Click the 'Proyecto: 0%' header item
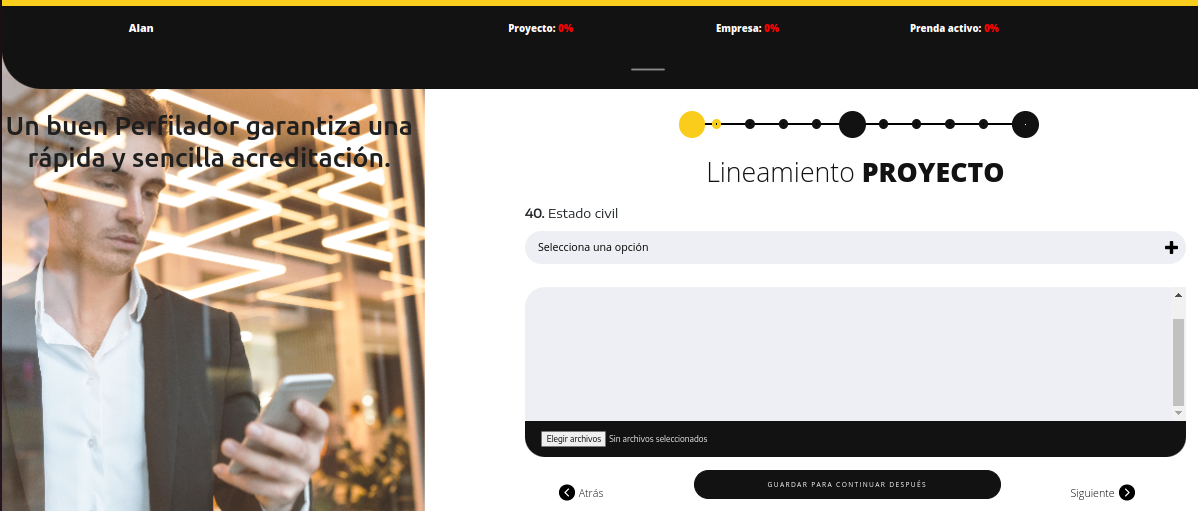 pyautogui.click(x=540, y=28)
